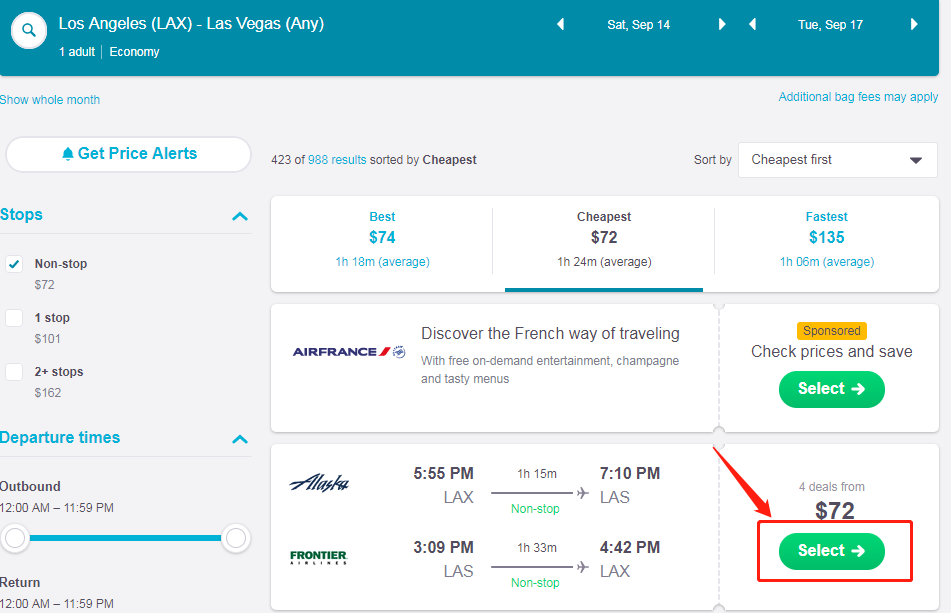The image size is (951, 613).
Task: Click the Economy cabin class text
Action: point(135,52)
